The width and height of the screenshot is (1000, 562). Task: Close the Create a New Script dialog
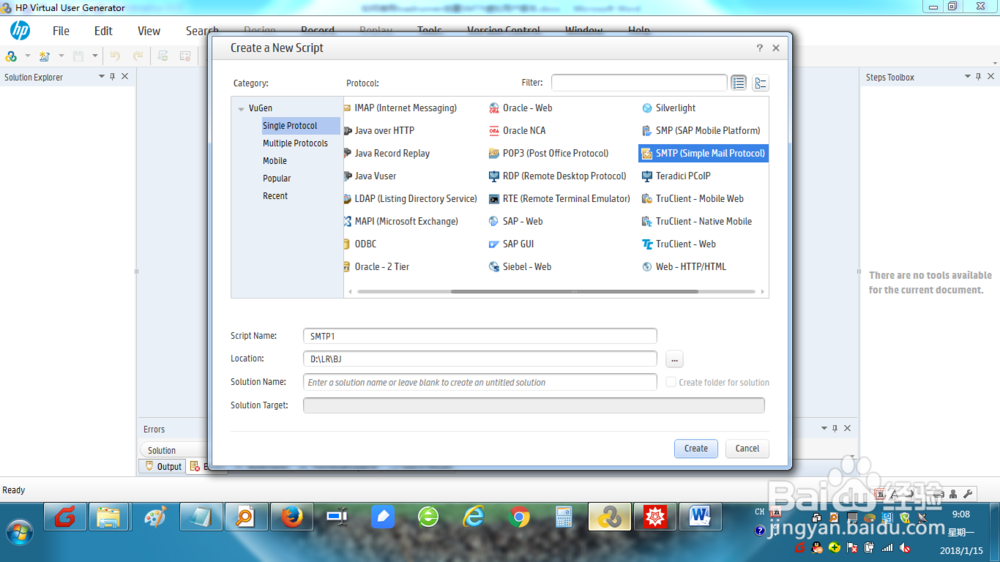pos(776,48)
